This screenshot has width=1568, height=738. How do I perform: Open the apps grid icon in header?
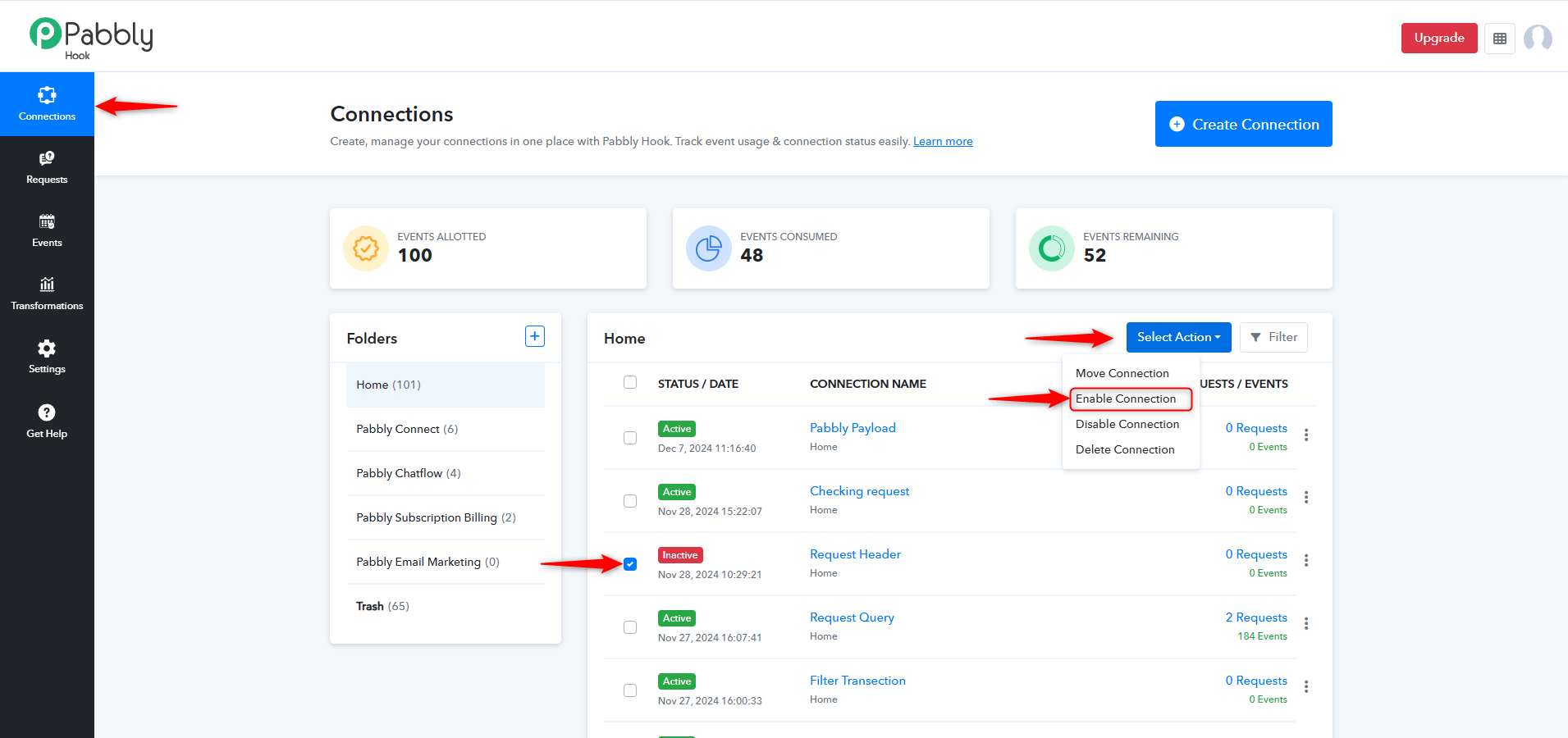coord(1500,39)
